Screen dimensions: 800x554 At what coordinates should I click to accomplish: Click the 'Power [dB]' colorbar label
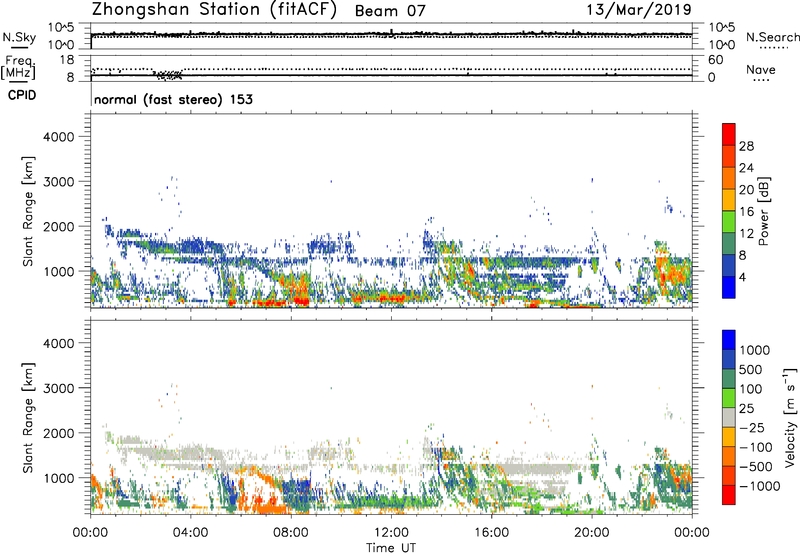[763, 211]
